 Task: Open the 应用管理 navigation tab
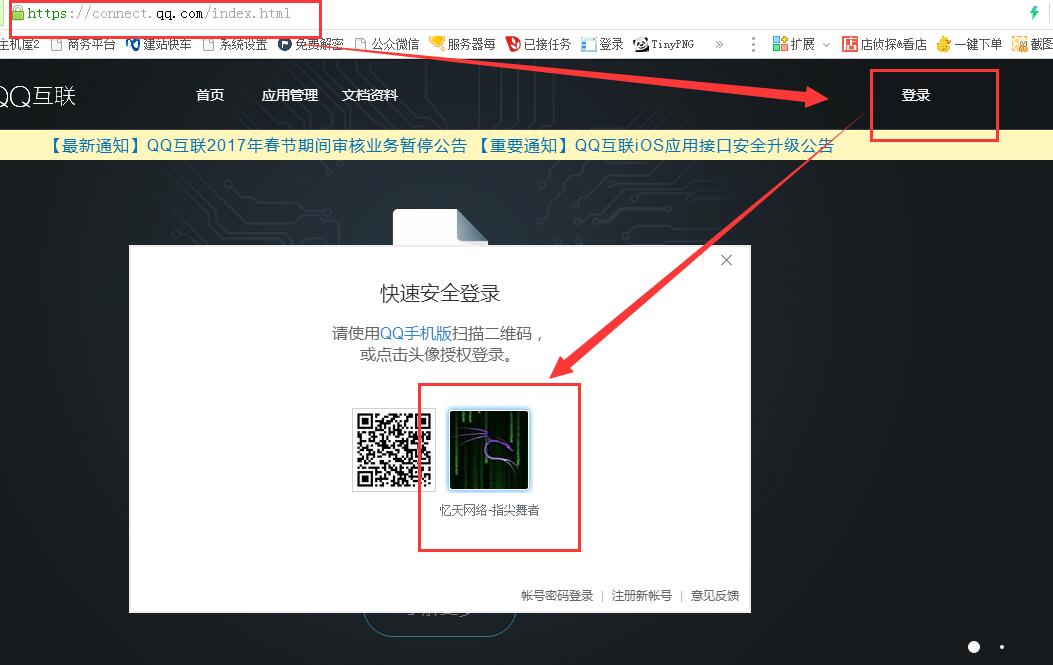[x=289, y=95]
